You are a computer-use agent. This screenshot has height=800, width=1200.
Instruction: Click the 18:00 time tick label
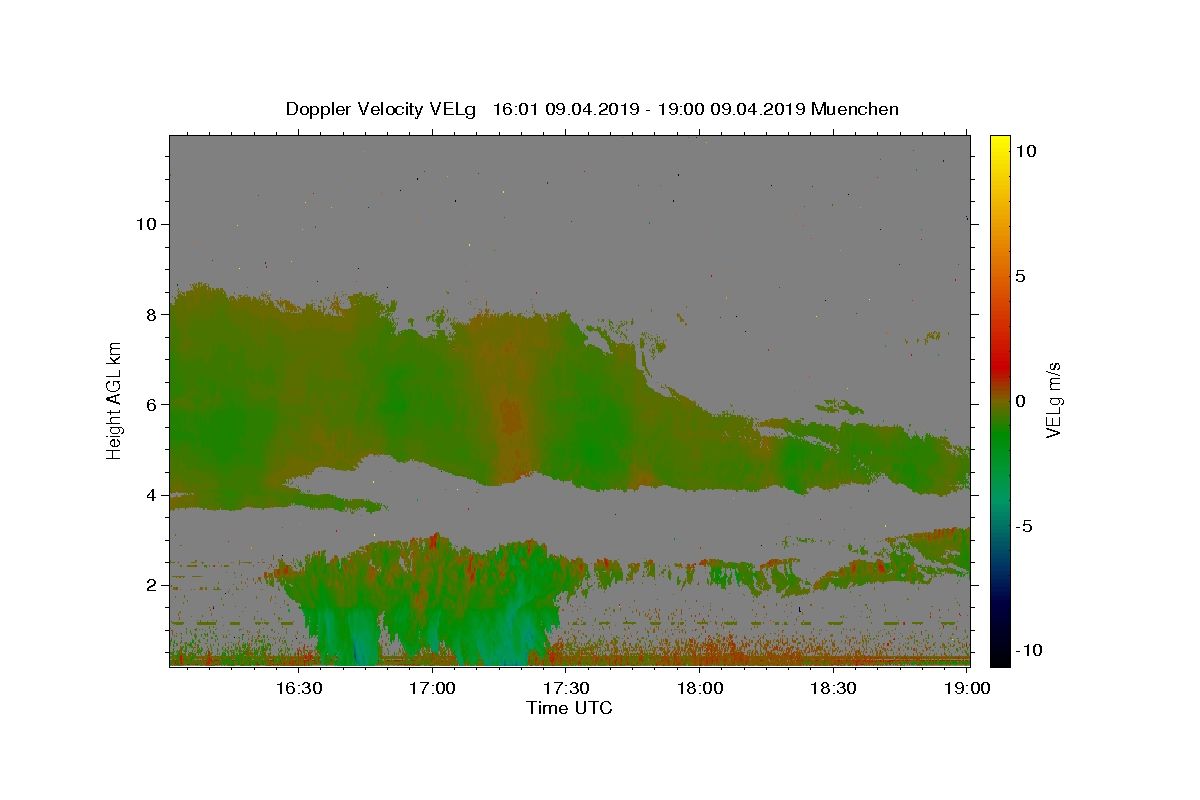coord(700,688)
